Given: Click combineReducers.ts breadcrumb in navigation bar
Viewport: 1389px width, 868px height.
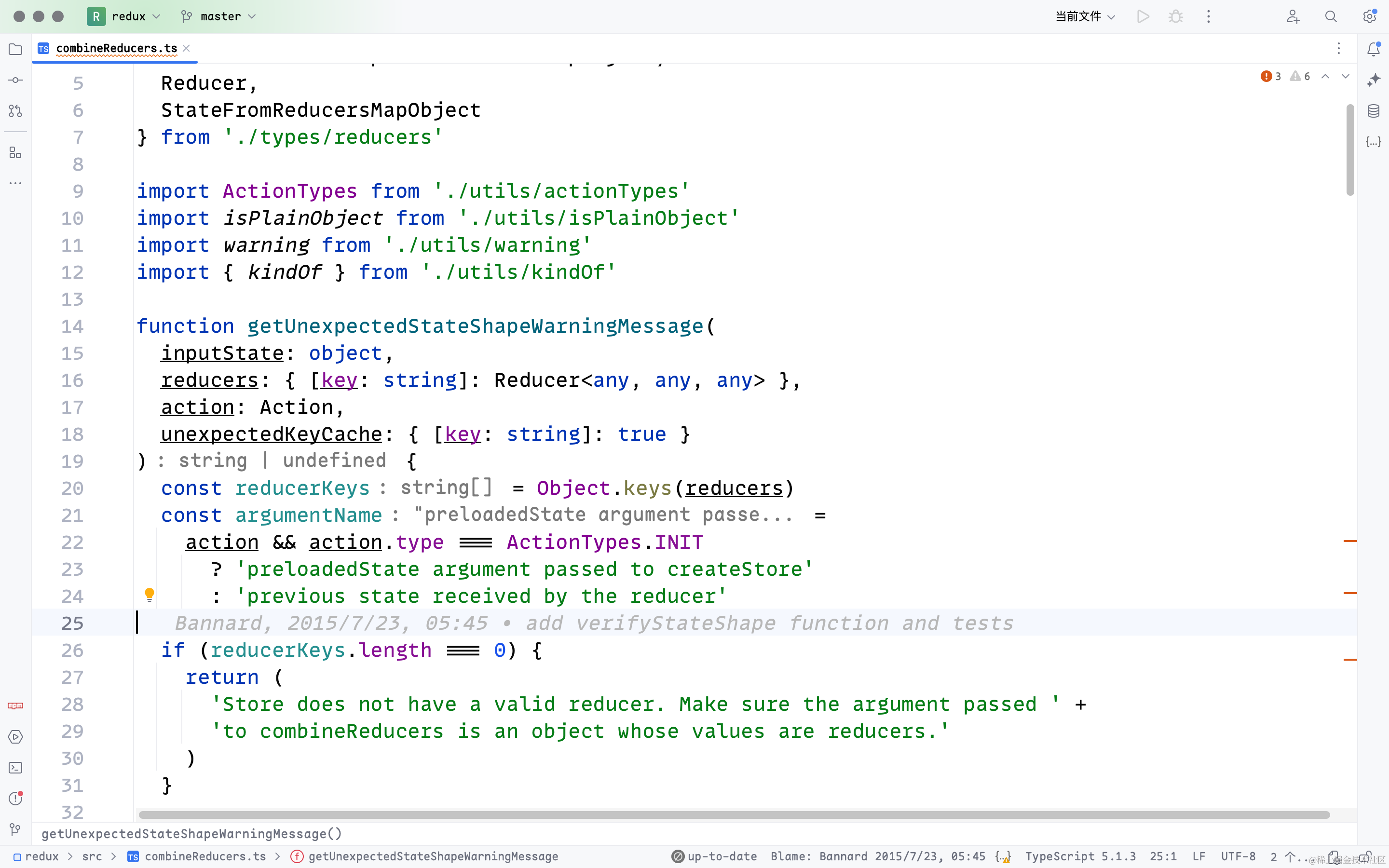Looking at the screenshot, I should pyautogui.click(x=197, y=856).
